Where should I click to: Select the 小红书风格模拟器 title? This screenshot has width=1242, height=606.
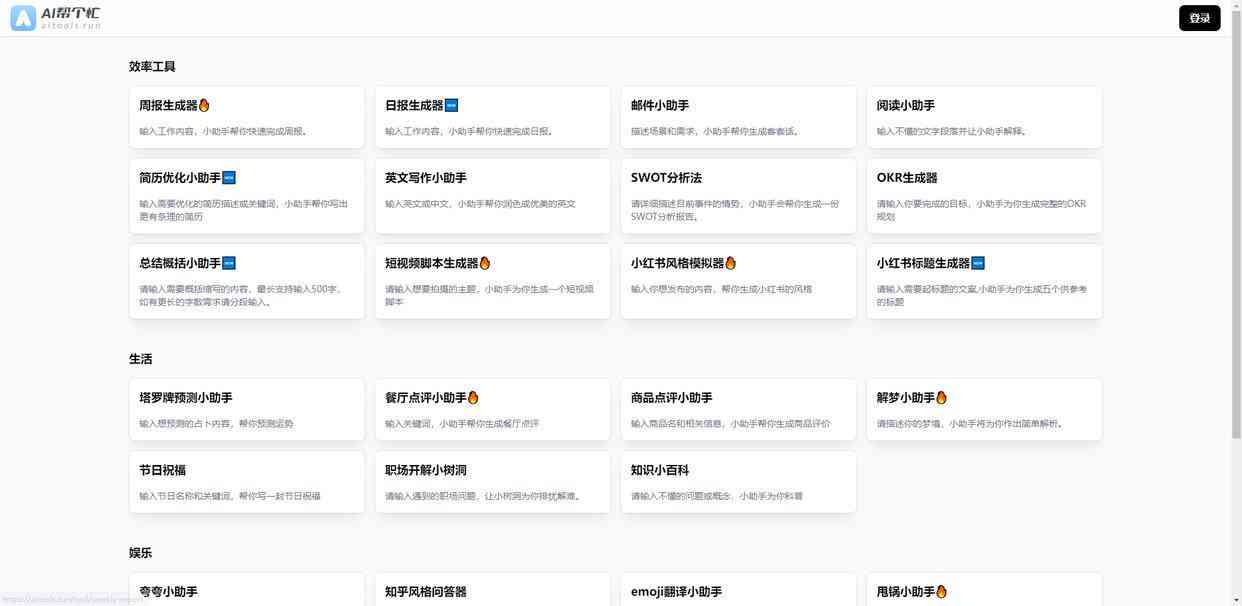tap(678, 263)
